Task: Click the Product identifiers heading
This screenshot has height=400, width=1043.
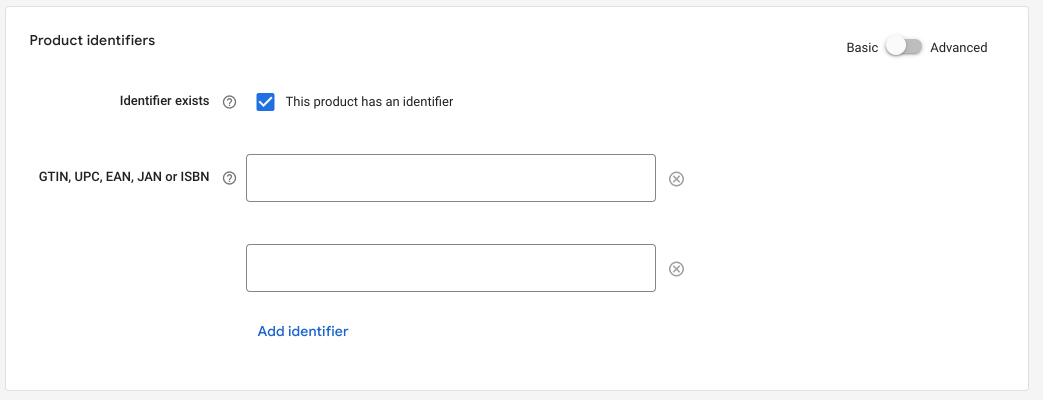Action: [x=92, y=41]
